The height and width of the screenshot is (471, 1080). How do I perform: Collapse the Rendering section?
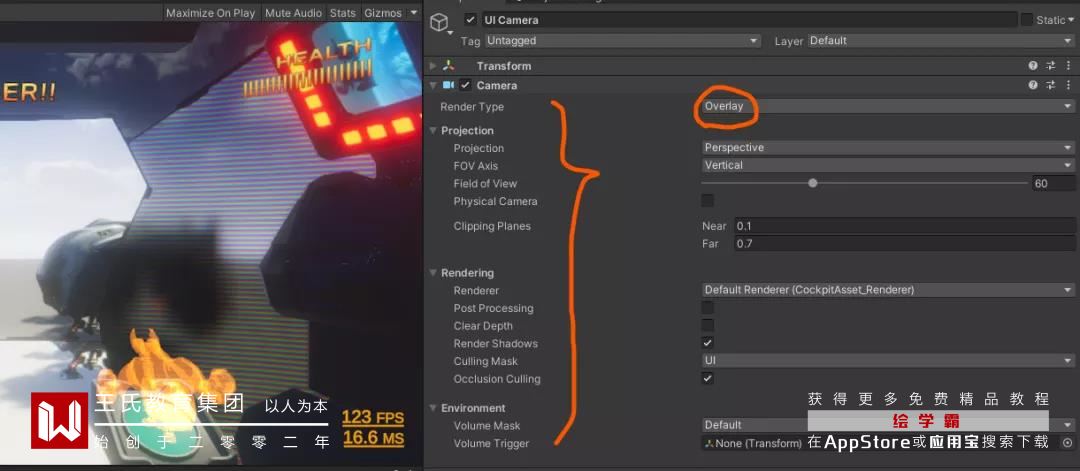tap(433, 273)
